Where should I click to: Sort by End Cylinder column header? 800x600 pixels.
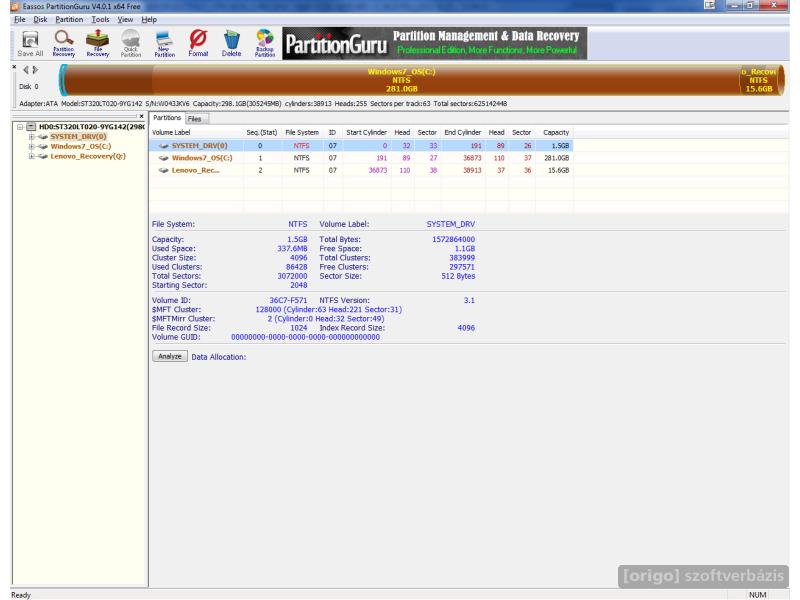[x=463, y=132]
